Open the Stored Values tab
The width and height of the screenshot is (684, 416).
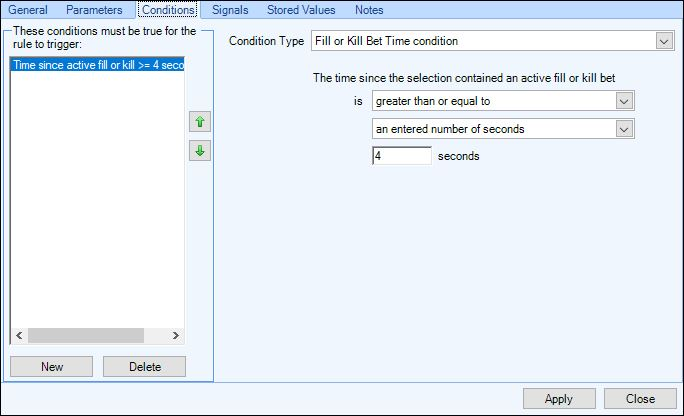(301, 10)
